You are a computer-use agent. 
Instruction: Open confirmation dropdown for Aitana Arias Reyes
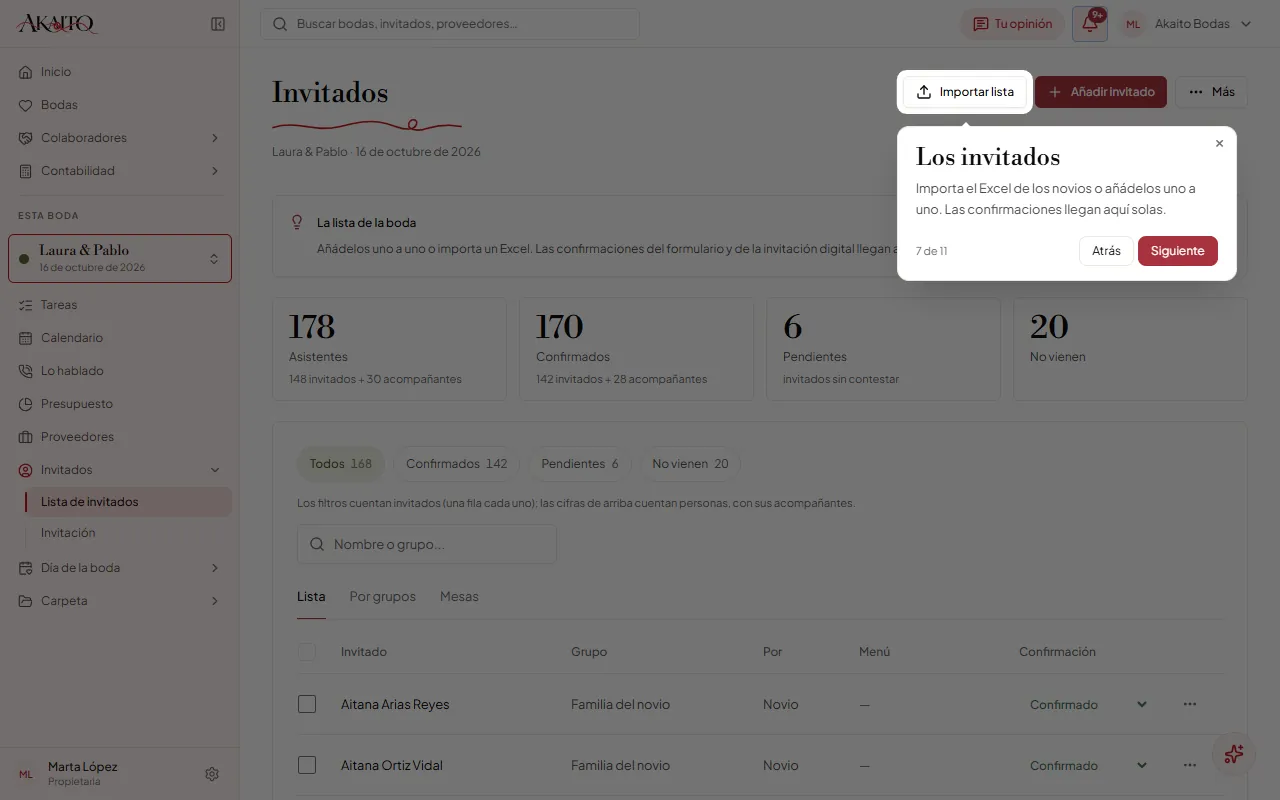pyautogui.click(x=1088, y=704)
